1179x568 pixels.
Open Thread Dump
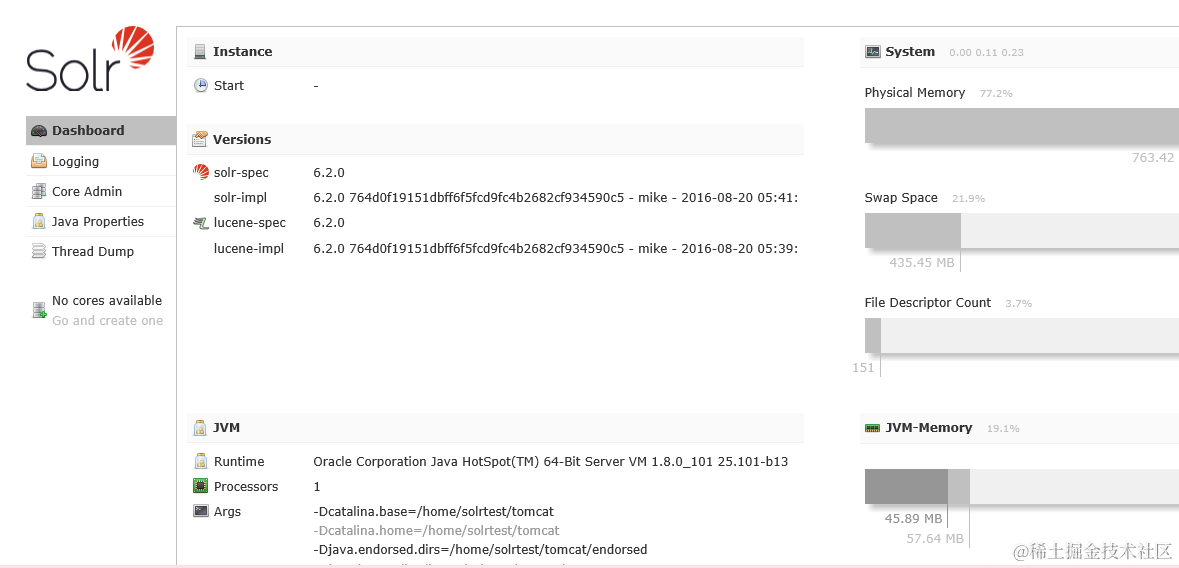click(101, 251)
